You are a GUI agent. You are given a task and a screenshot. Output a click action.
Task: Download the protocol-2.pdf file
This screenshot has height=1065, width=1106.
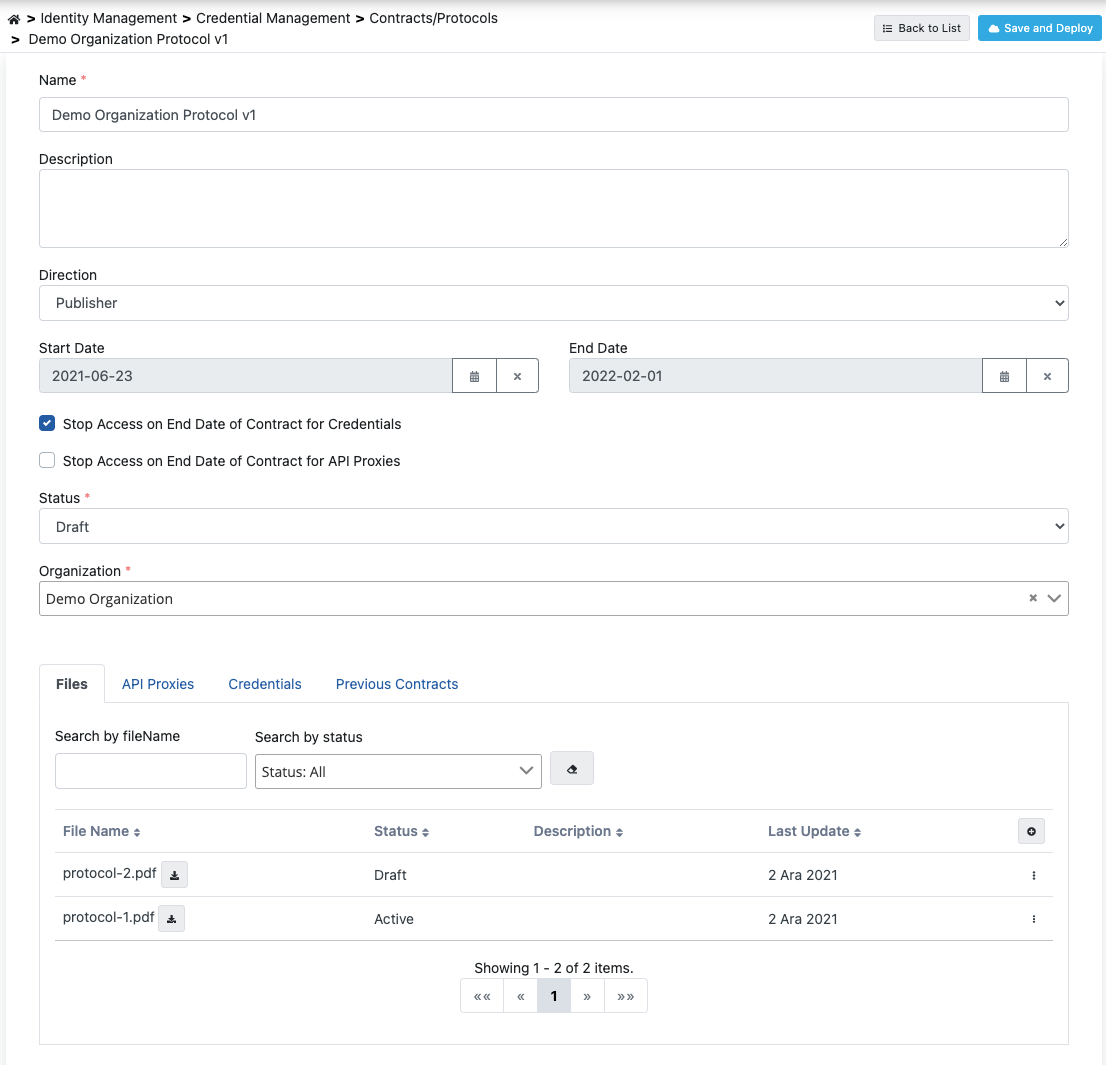[x=174, y=875]
